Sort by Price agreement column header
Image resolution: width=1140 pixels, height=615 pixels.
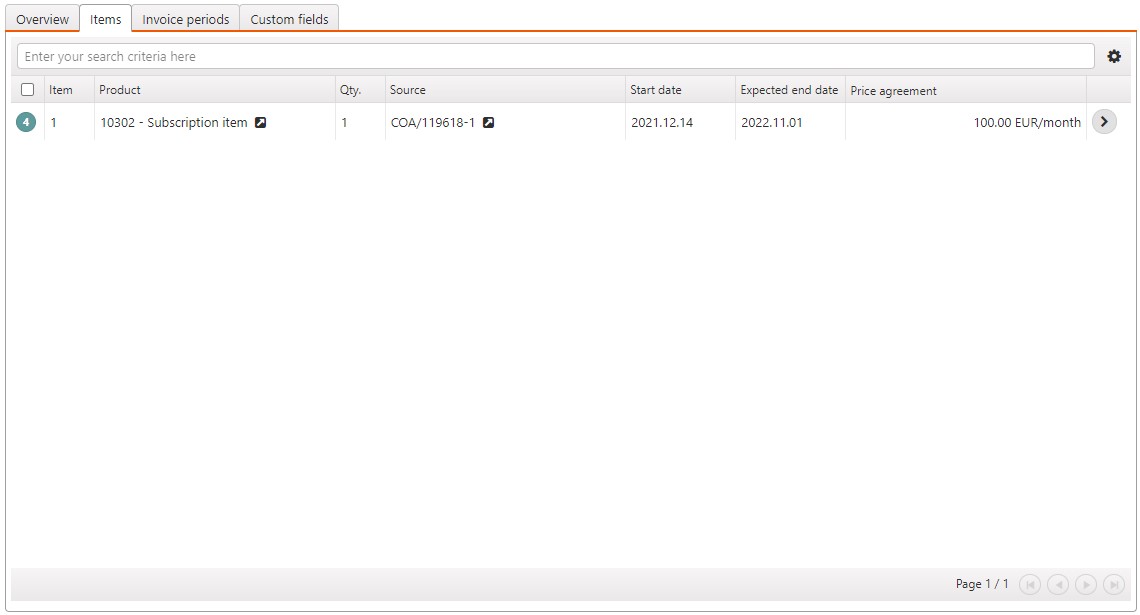893,90
